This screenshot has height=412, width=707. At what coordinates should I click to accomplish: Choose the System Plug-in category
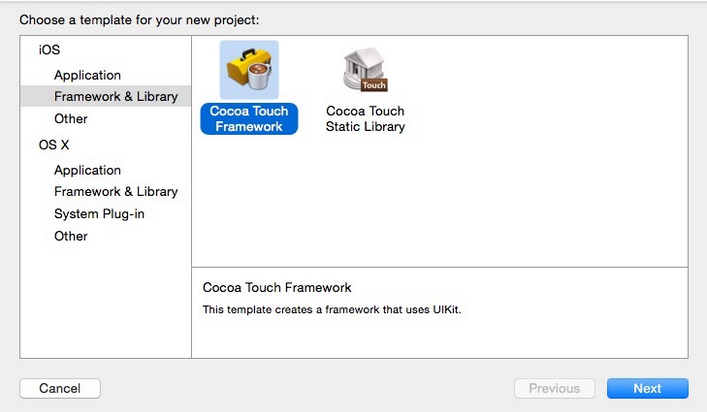coord(99,213)
